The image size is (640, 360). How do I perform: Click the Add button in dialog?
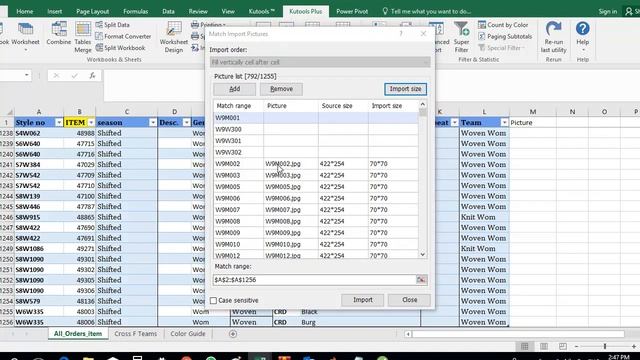(235, 89)
